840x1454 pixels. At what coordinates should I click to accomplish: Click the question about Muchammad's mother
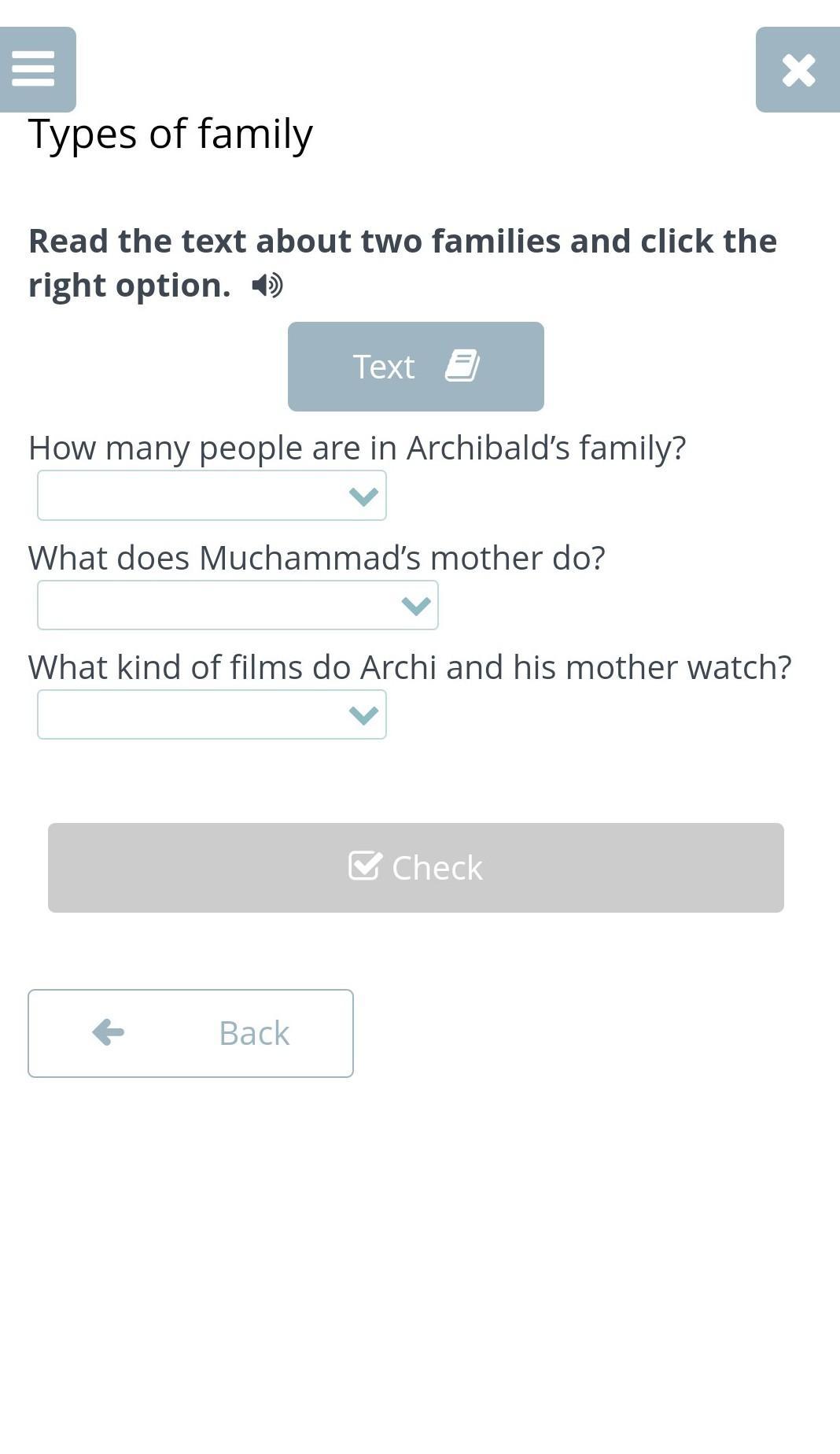coord(317,558)
